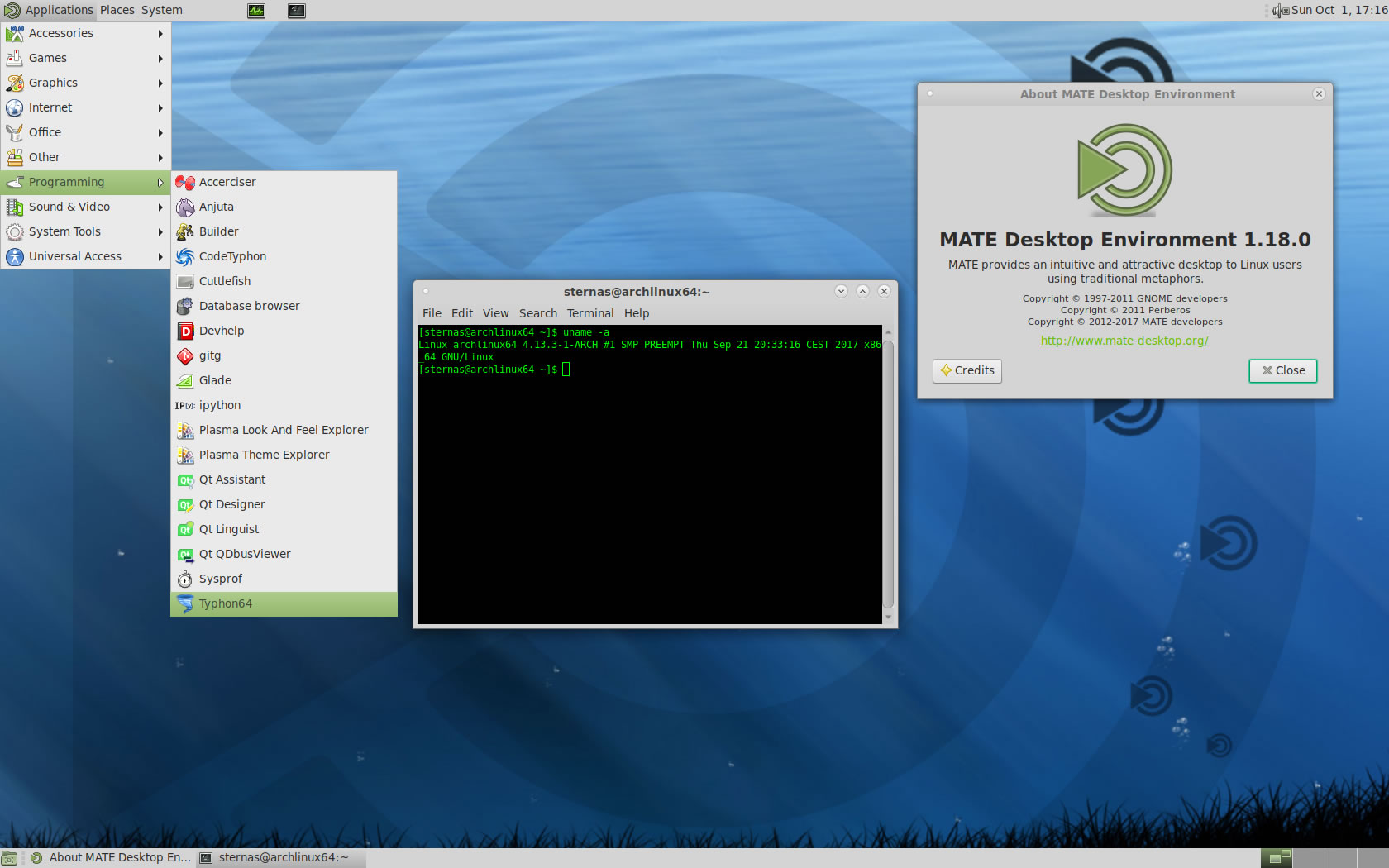Expand the Office submenu arrow
The image size is (1389, 868).
(x=160, y=132)
